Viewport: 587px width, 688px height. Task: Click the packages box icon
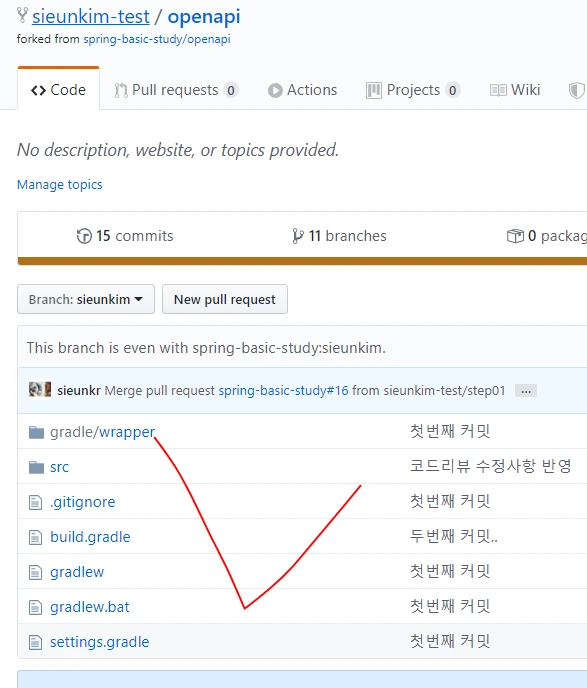[515, 236]
